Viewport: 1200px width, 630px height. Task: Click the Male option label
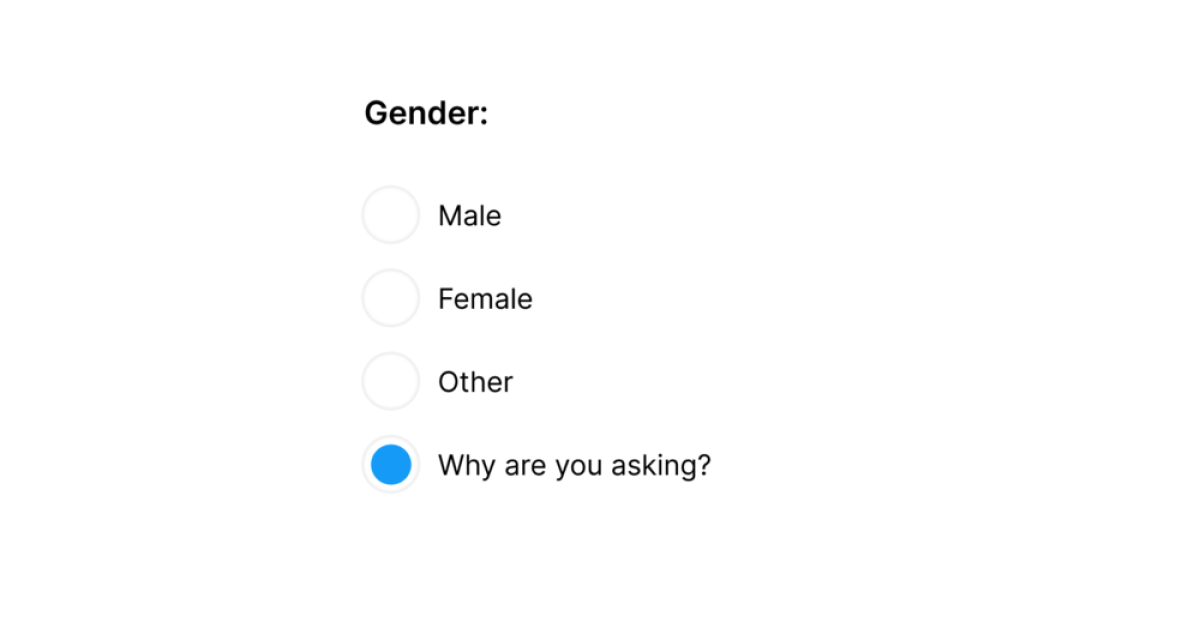(470, 215)
